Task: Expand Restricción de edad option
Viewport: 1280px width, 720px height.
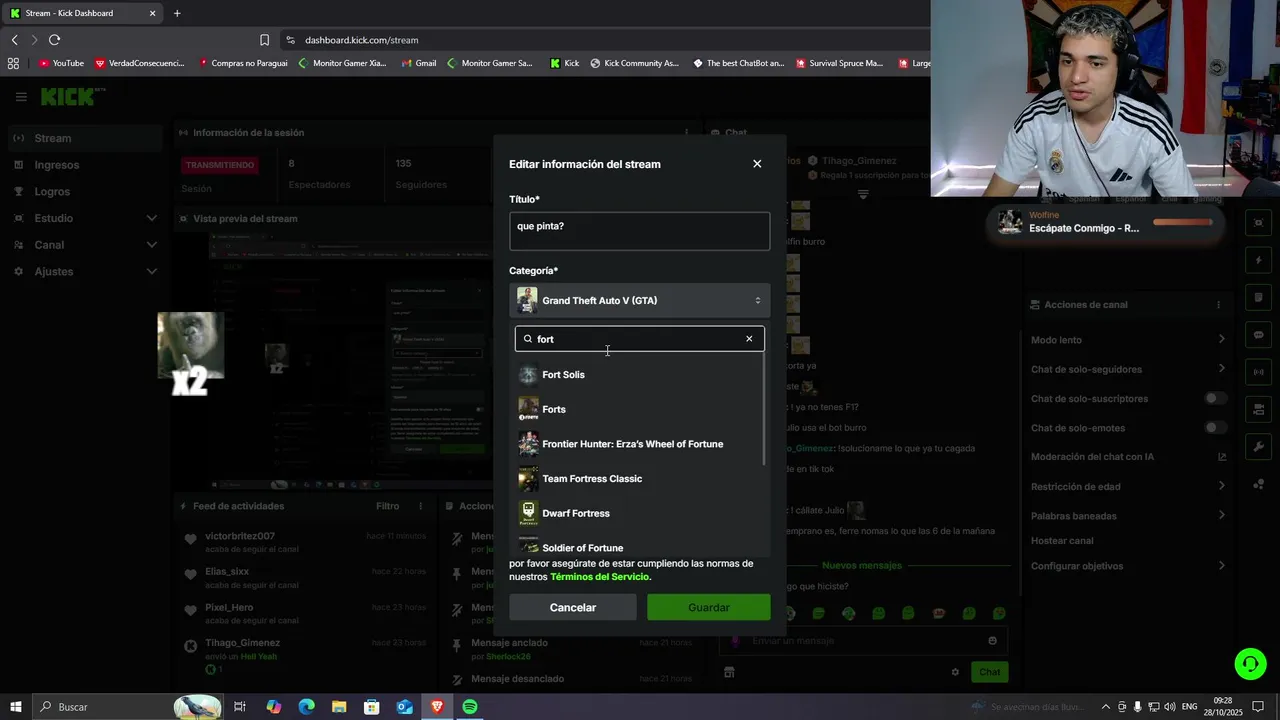Action: (1221, 486)
